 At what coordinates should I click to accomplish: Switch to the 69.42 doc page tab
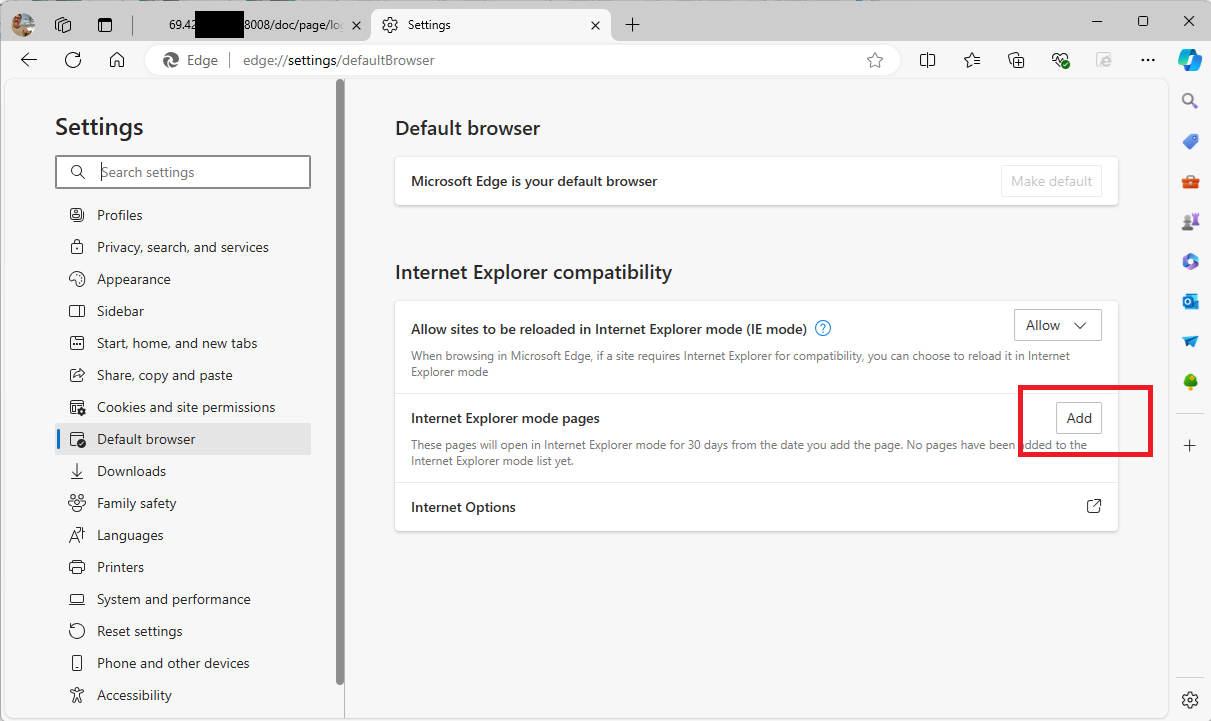point(255,25)
